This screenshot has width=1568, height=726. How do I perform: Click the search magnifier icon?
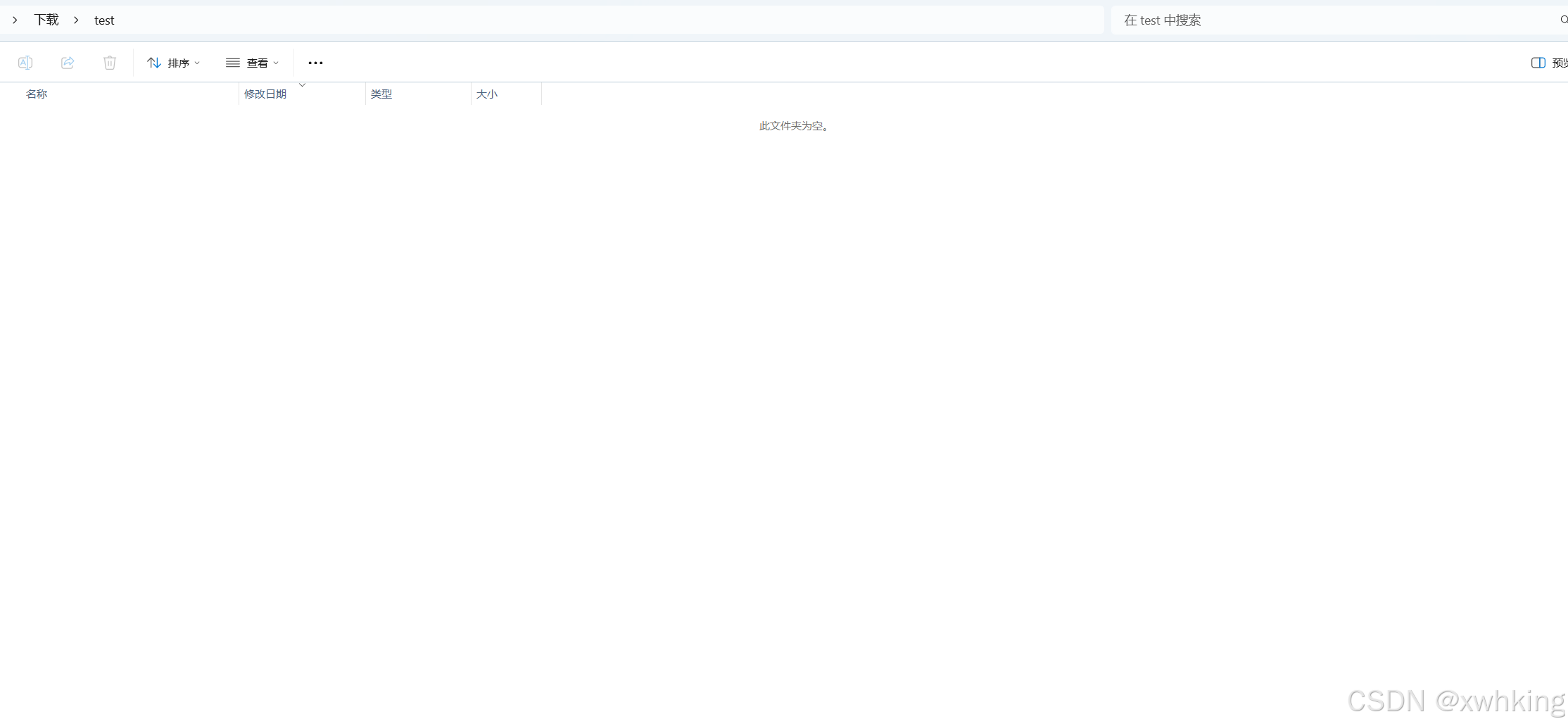[x=1564, y=20]
